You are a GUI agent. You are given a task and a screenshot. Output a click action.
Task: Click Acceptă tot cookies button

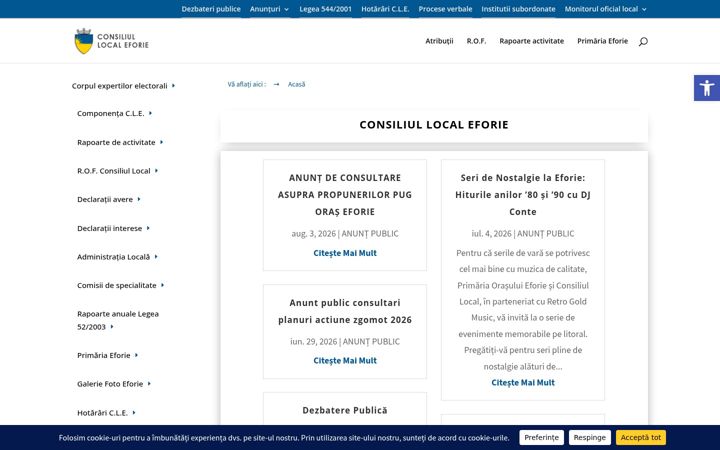point(641,438)
